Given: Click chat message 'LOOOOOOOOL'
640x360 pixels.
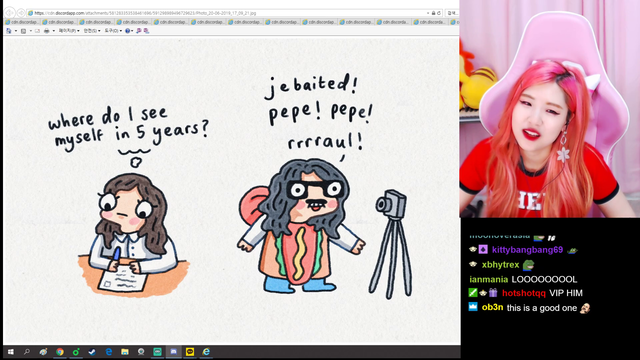Looking at the screenshot, I should tap(544, 280).
